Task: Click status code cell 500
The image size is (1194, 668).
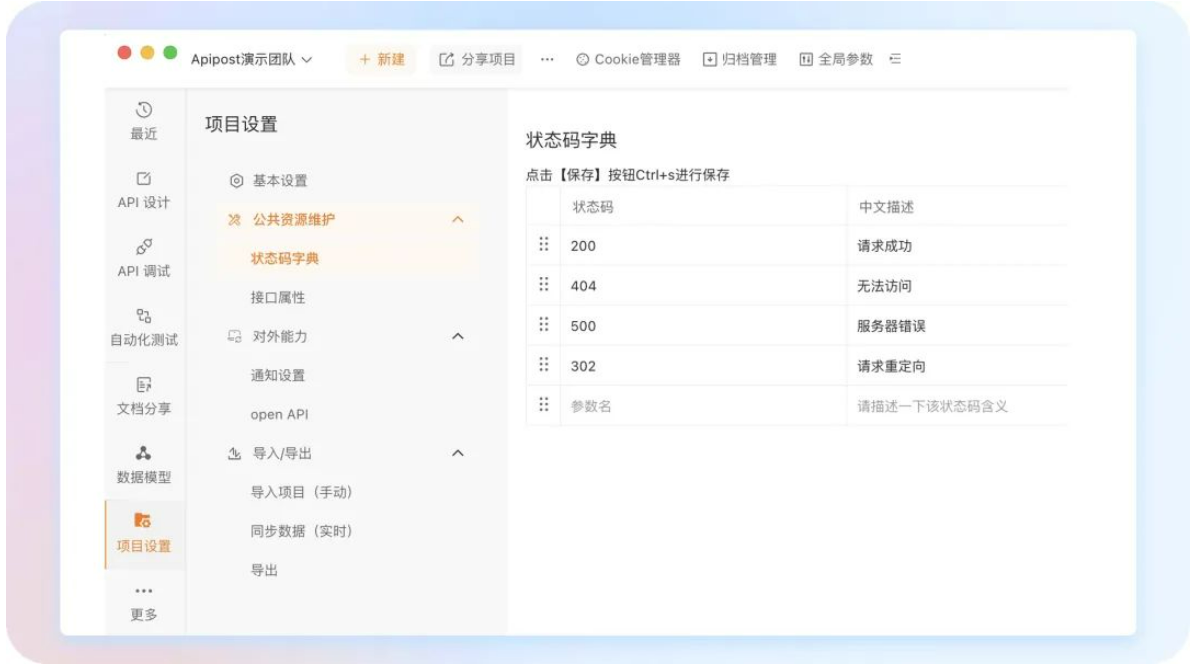Action: [704, 326]
